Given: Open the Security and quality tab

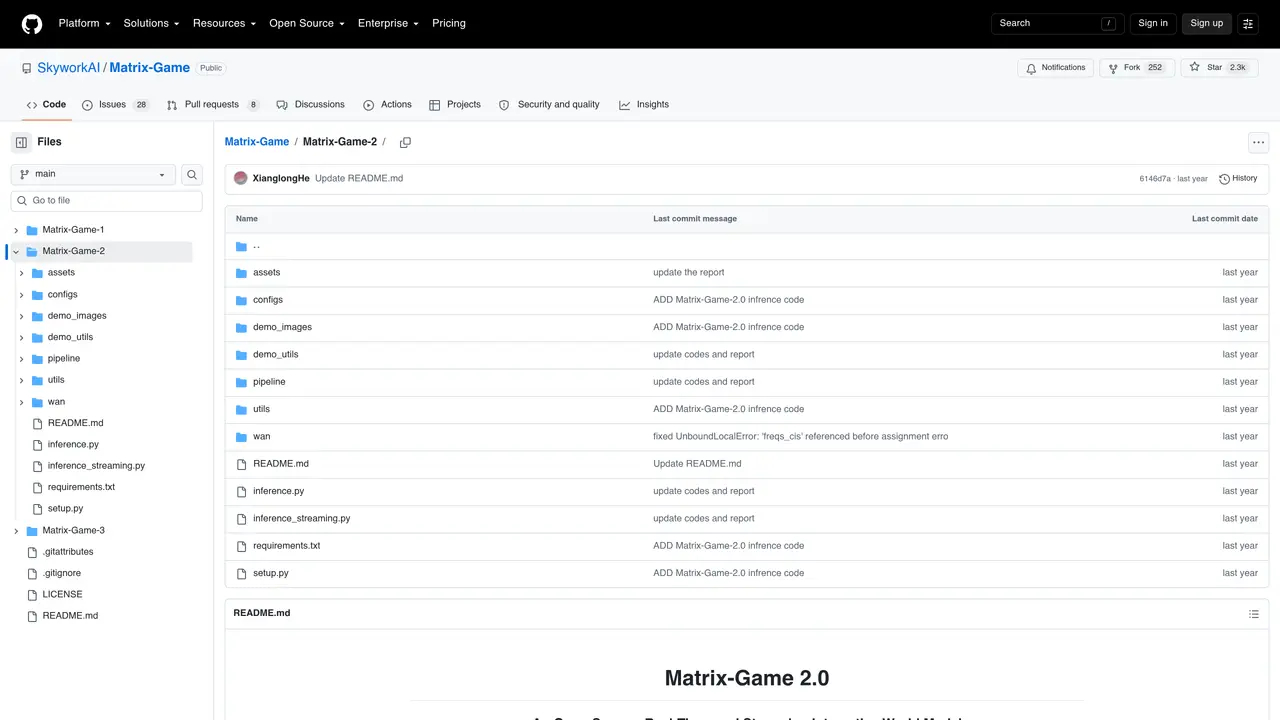Looking at the screenshot, I should (549, 105).
